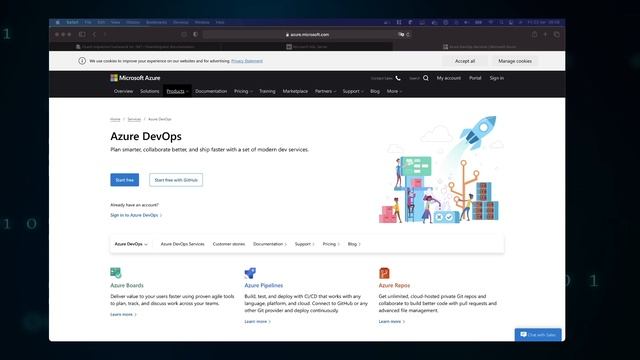Open Documentation in the Azure DevOps sub-nav
The width and height of the screenshot is (640, 360).
270,244
